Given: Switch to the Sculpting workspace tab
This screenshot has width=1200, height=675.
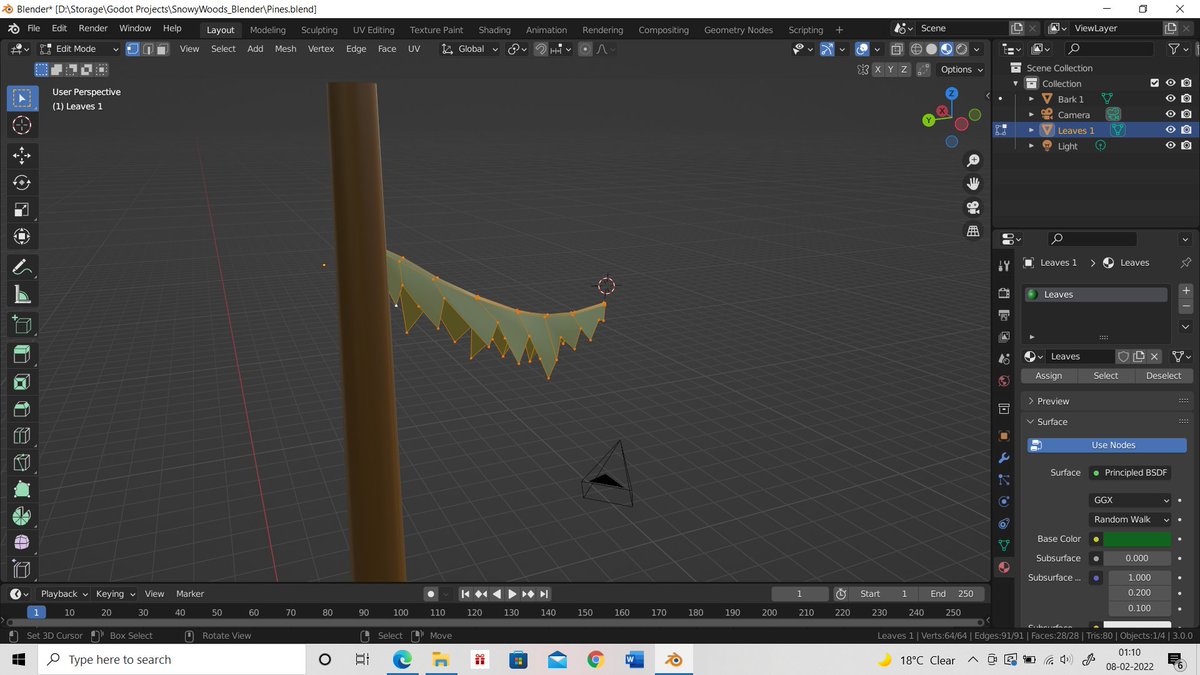Looking at the screenshot, I should [319, 30].
